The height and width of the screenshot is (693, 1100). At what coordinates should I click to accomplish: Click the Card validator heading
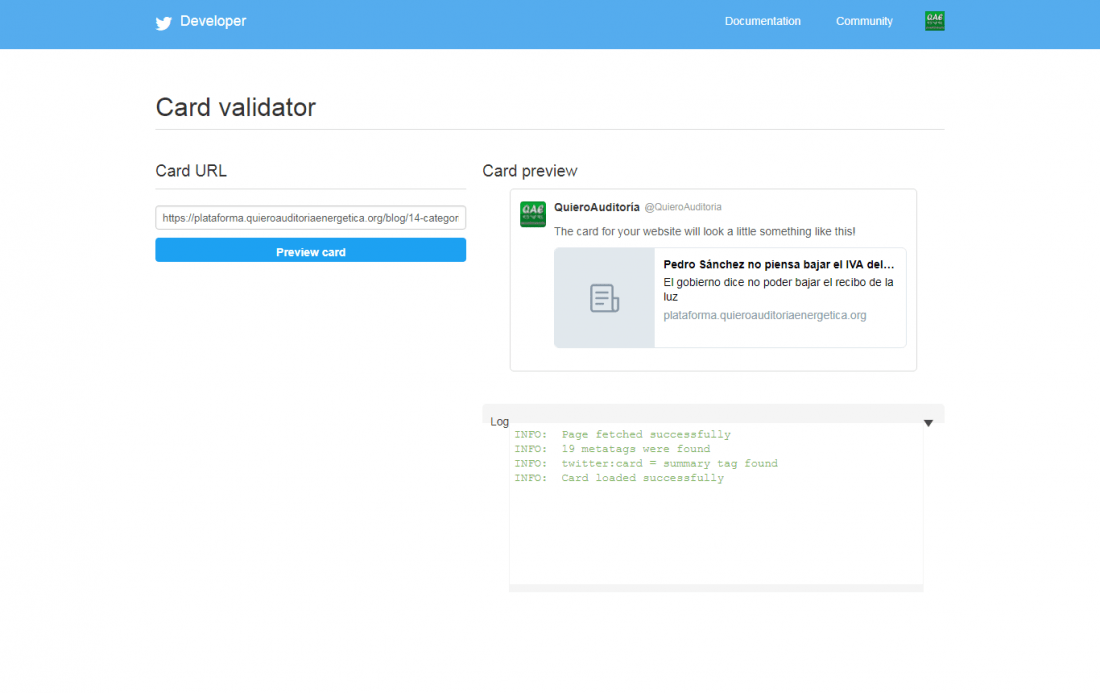point(236,107)
